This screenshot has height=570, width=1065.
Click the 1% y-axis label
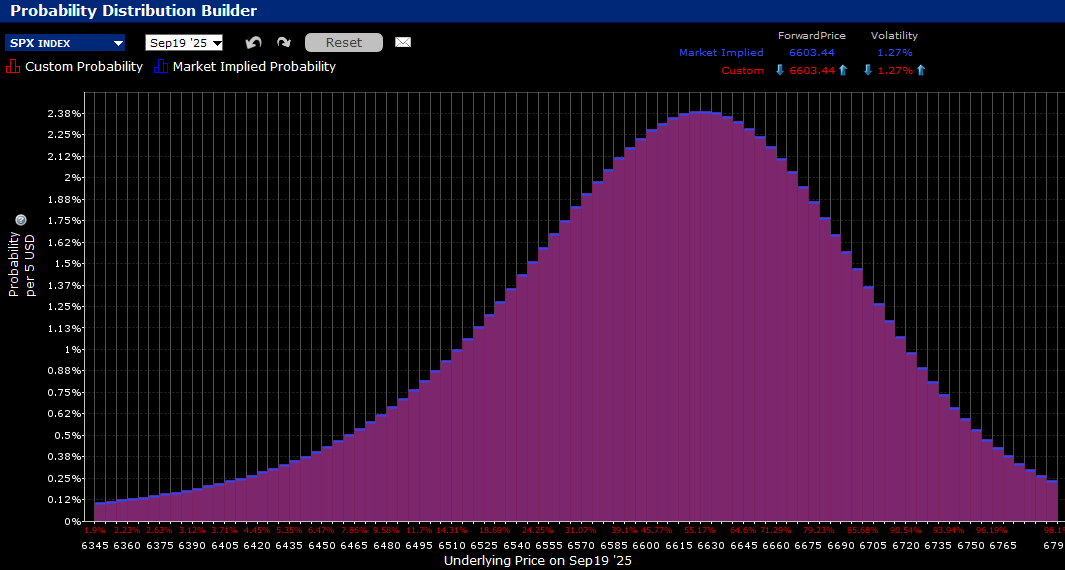pos(72,349)
